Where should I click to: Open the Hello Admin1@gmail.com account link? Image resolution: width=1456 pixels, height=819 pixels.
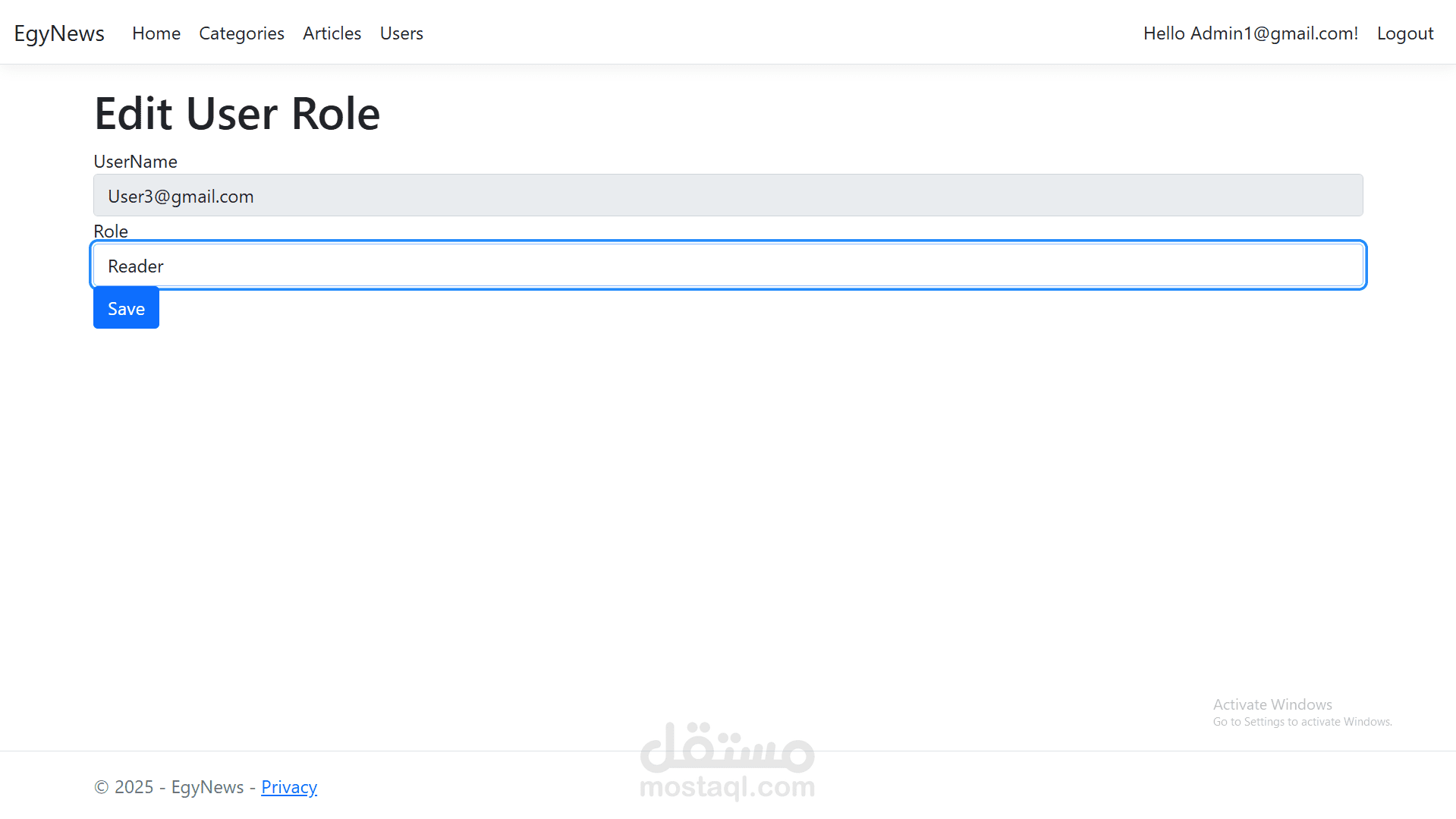tap(1250, 33)
